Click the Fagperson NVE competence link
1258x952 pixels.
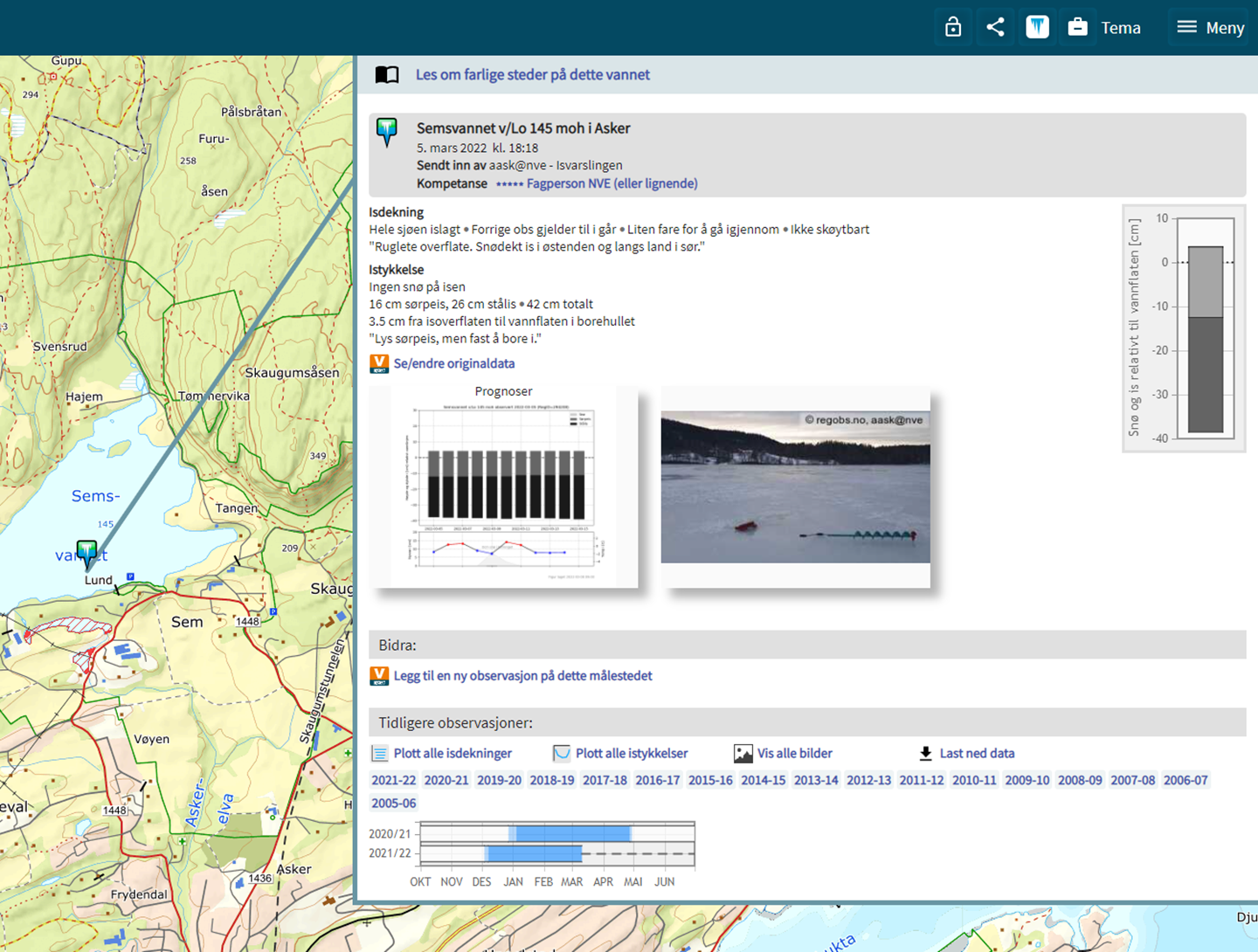click(612, 183)
